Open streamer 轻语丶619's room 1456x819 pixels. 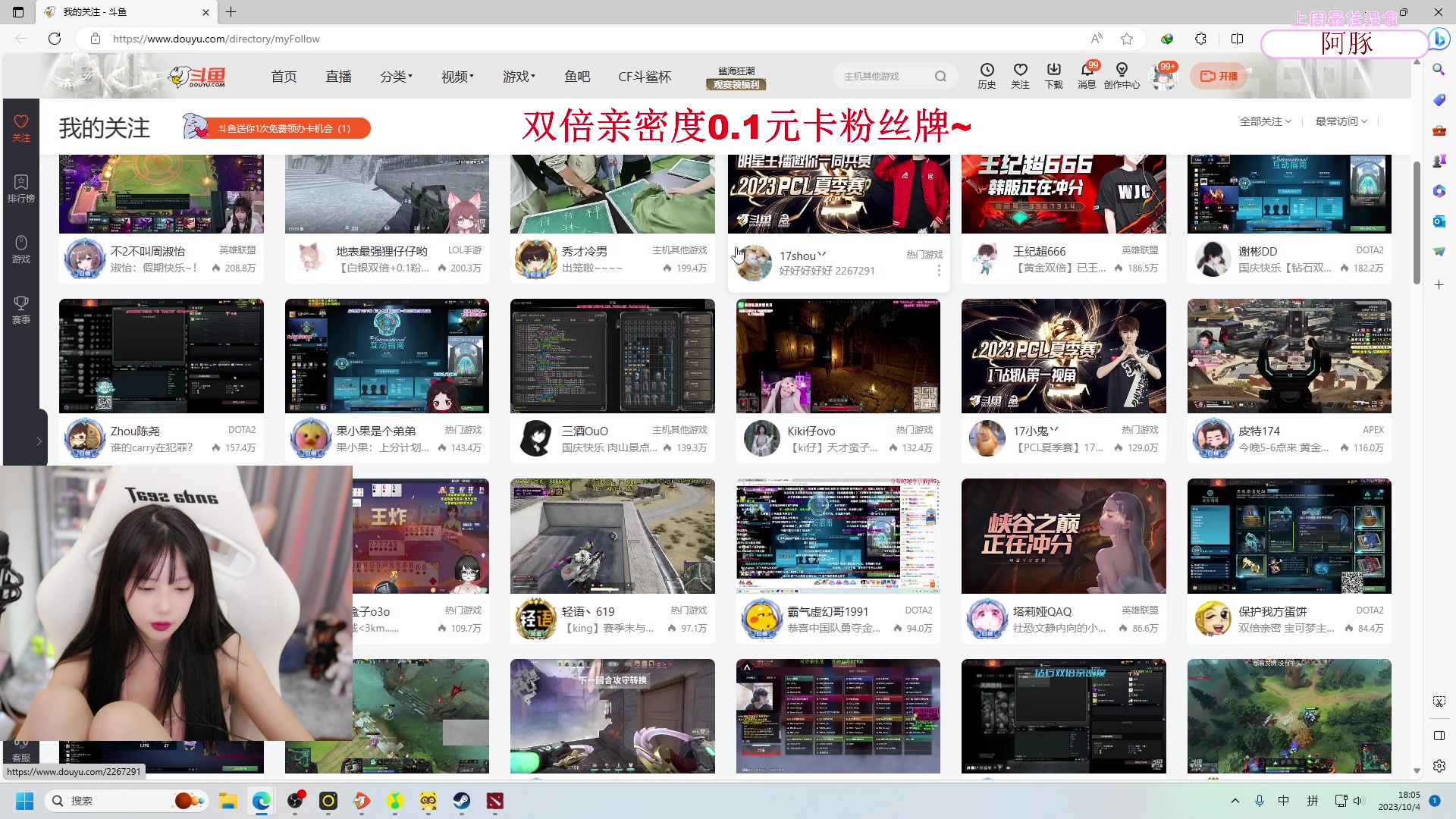coord(588,611)
